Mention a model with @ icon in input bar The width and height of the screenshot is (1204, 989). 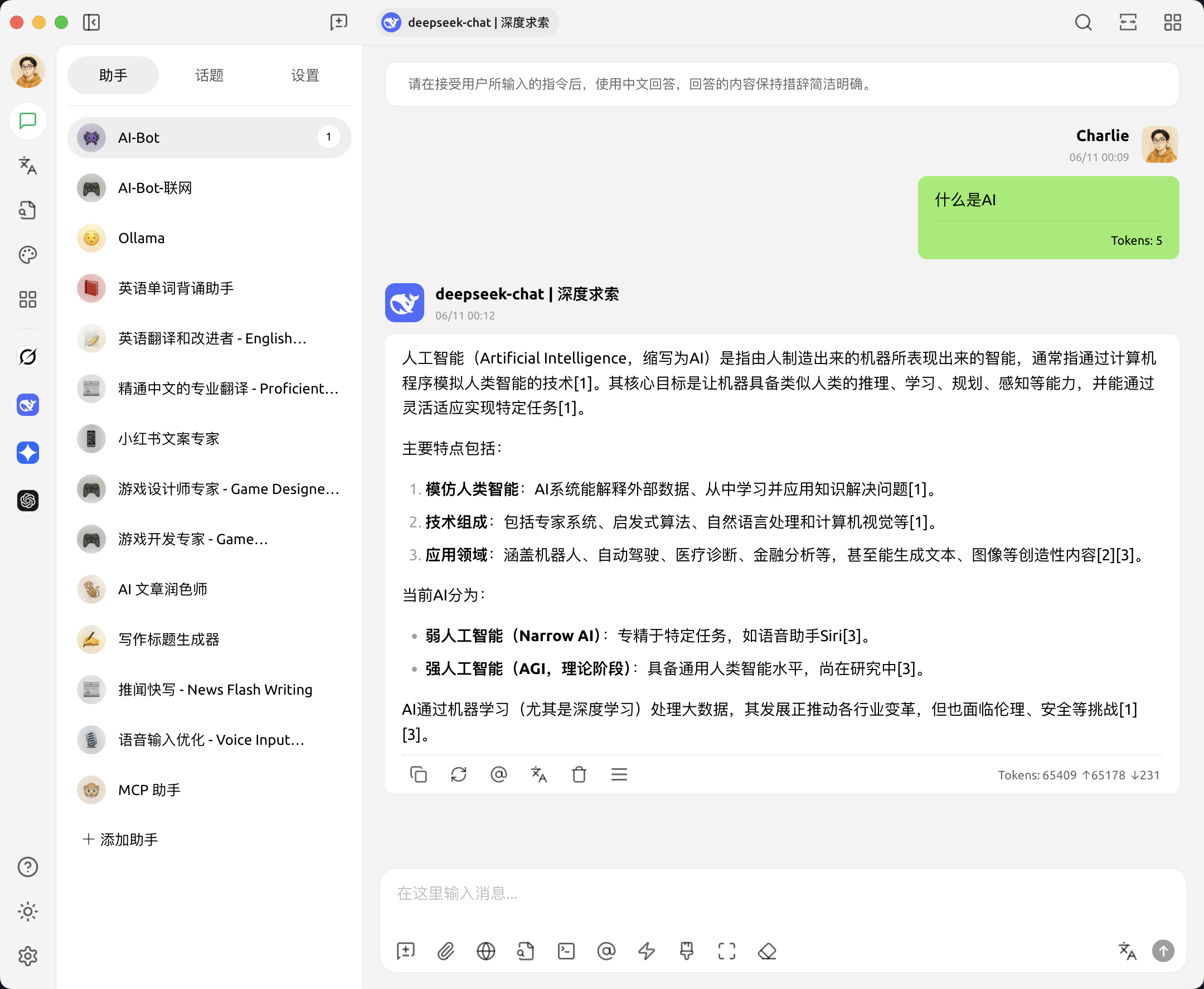click(x=606, y=951)
